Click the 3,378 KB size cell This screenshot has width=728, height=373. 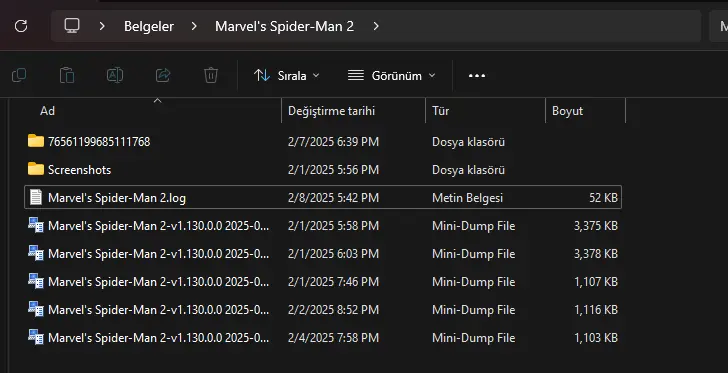point(596,254)
